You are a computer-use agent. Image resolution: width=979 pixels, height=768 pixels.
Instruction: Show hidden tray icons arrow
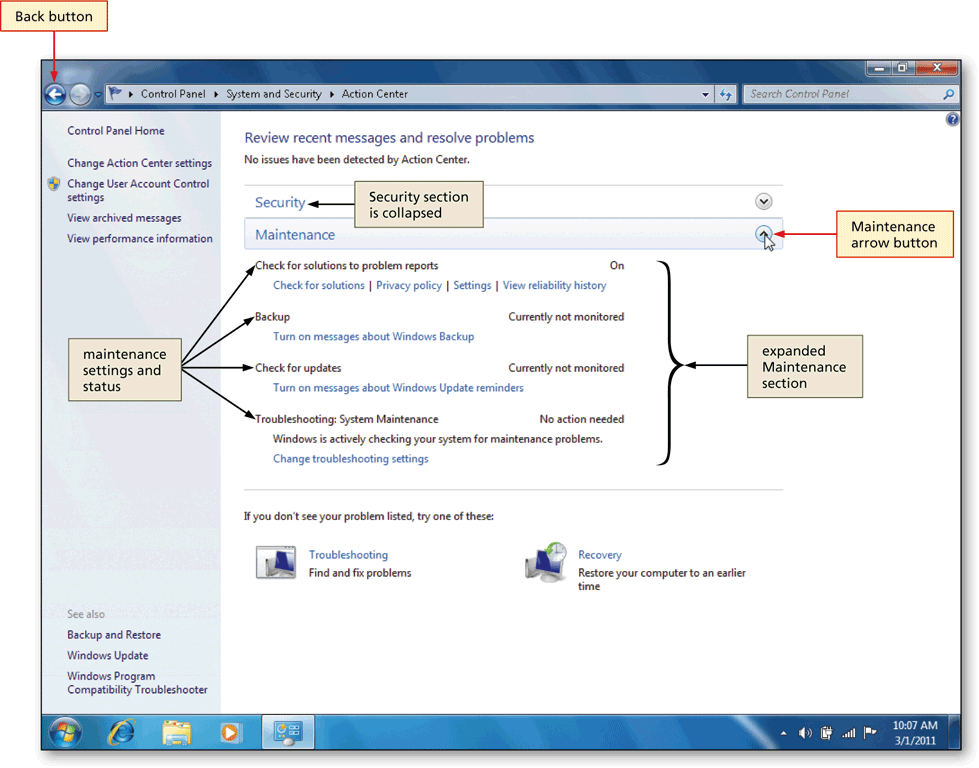point(783,734)
